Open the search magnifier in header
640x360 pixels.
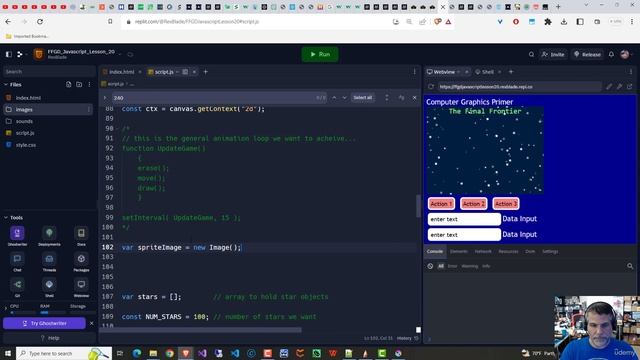pos(531,54)
